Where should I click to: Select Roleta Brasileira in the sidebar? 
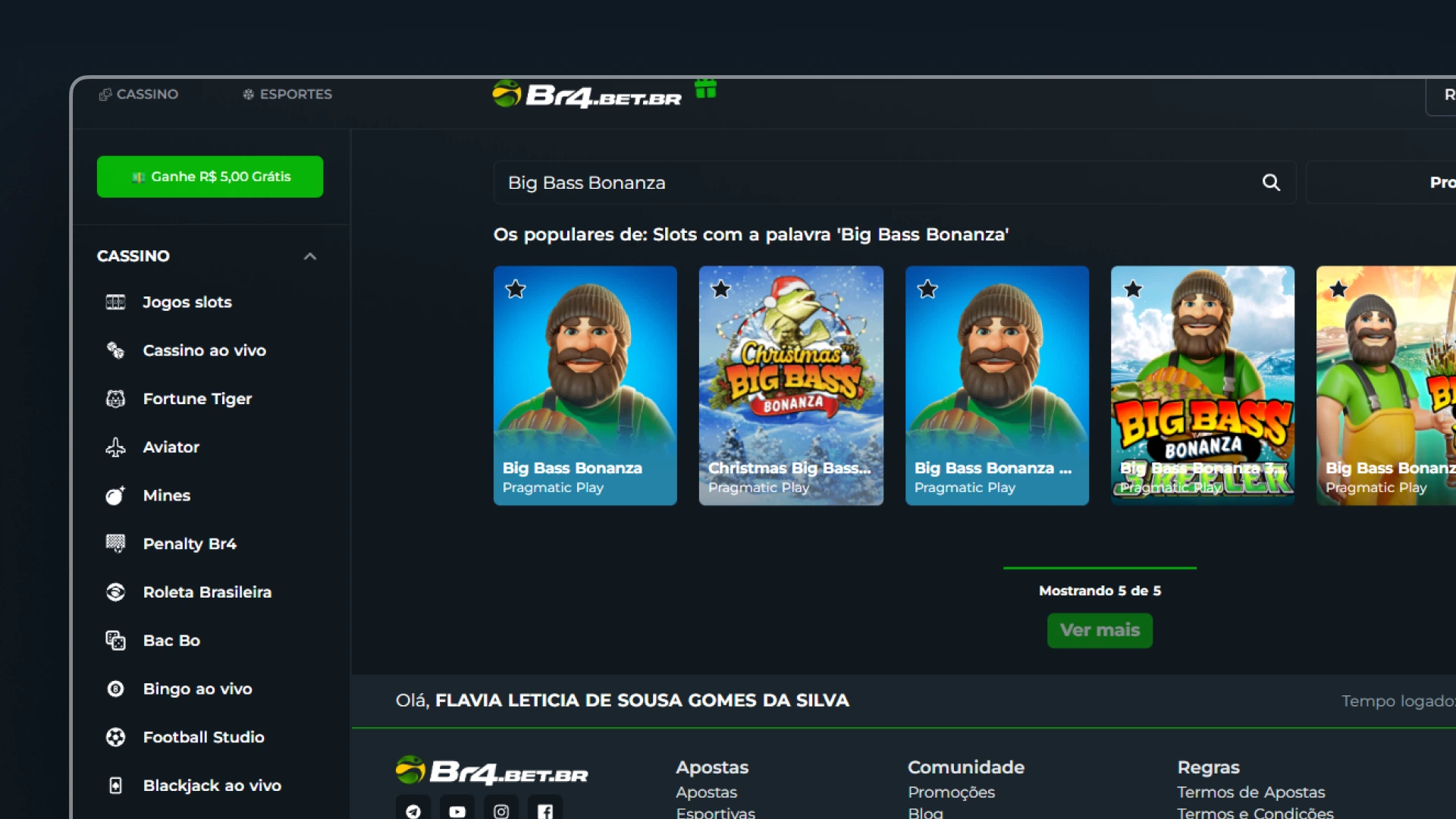207,592
